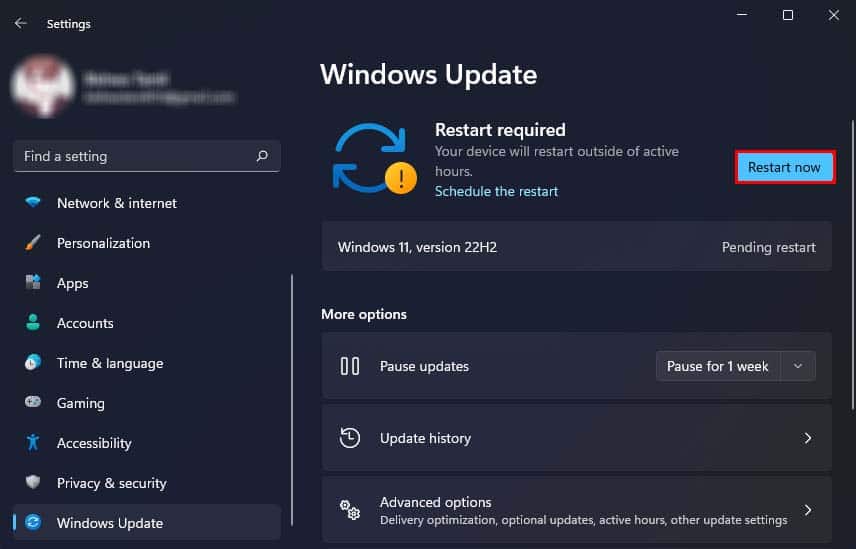Expand Advanced options chevron

[x=807, y=510]
